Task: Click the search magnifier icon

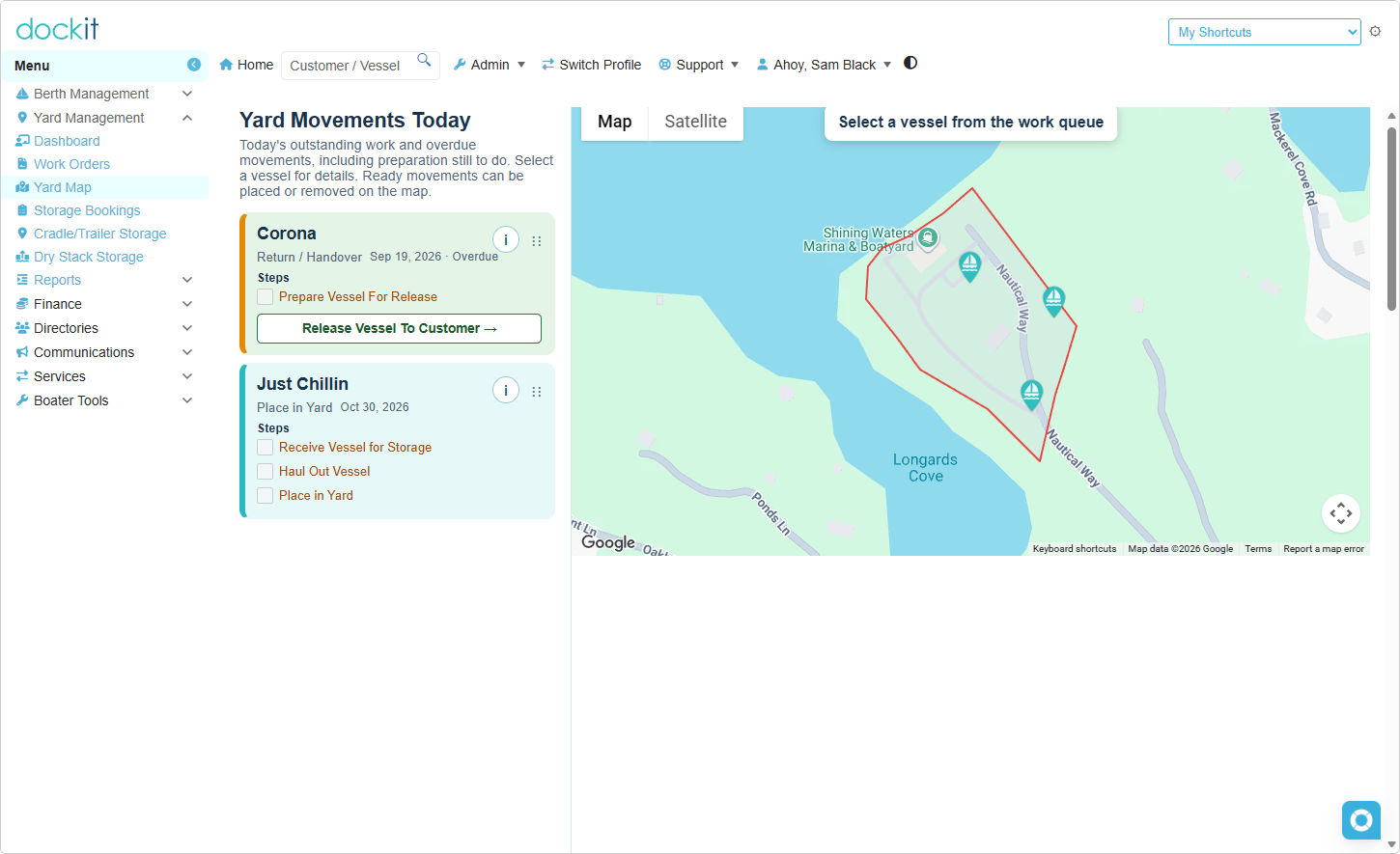Action: coord(424,60)
